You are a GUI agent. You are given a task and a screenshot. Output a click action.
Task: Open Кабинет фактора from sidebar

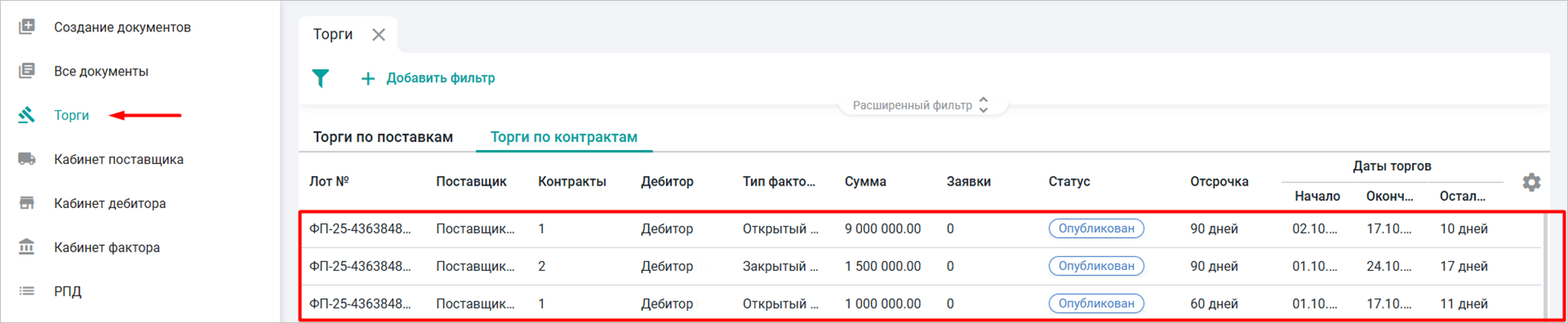tap(107, 247)
